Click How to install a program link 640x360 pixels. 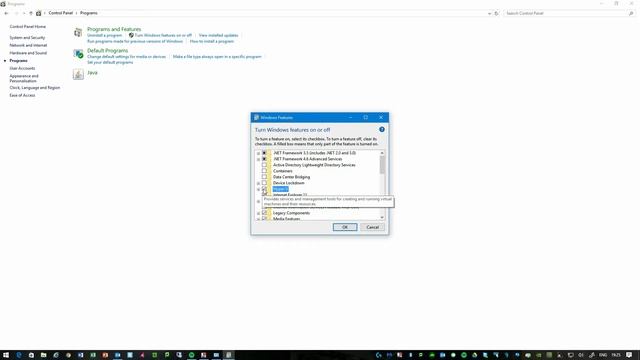tap(212, 41)
